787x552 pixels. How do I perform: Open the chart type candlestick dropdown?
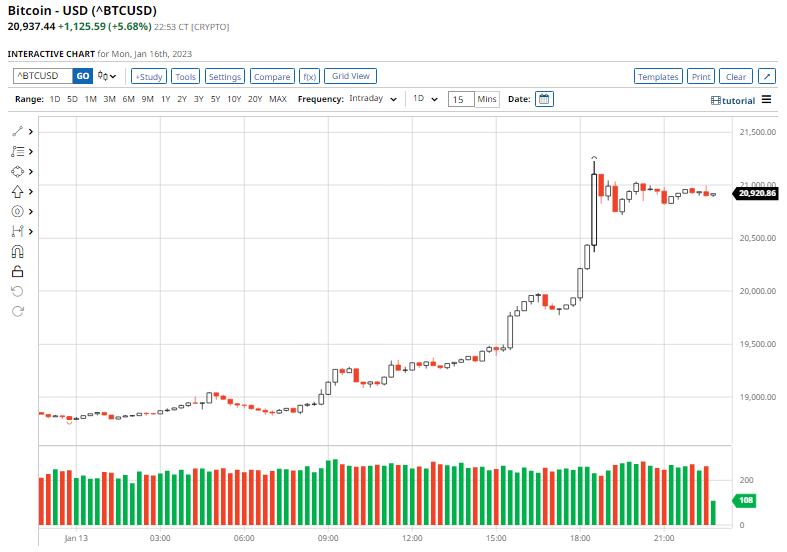click(107, 76)
